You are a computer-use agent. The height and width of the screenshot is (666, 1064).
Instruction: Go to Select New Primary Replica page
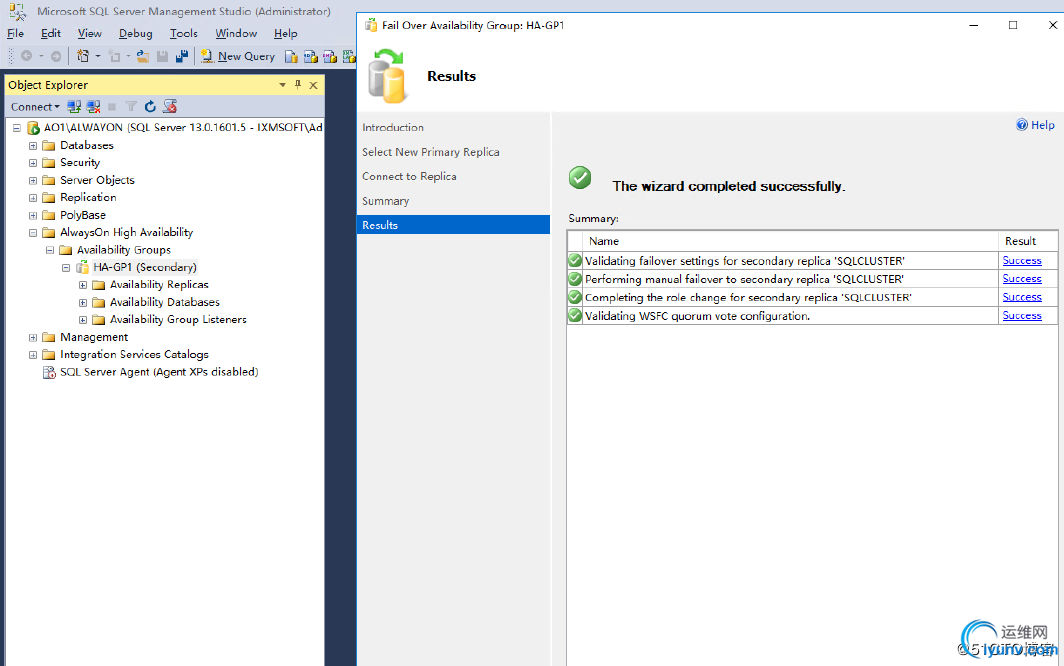(x=431, y=152)
